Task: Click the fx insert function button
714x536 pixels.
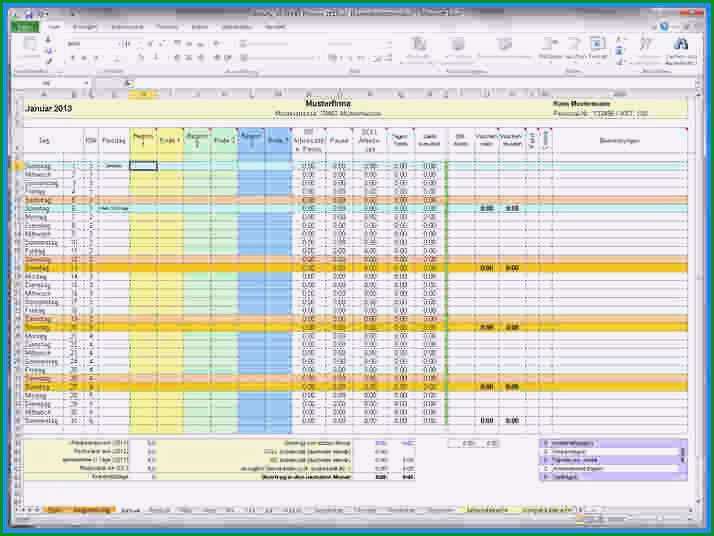Action: [128, 83]
